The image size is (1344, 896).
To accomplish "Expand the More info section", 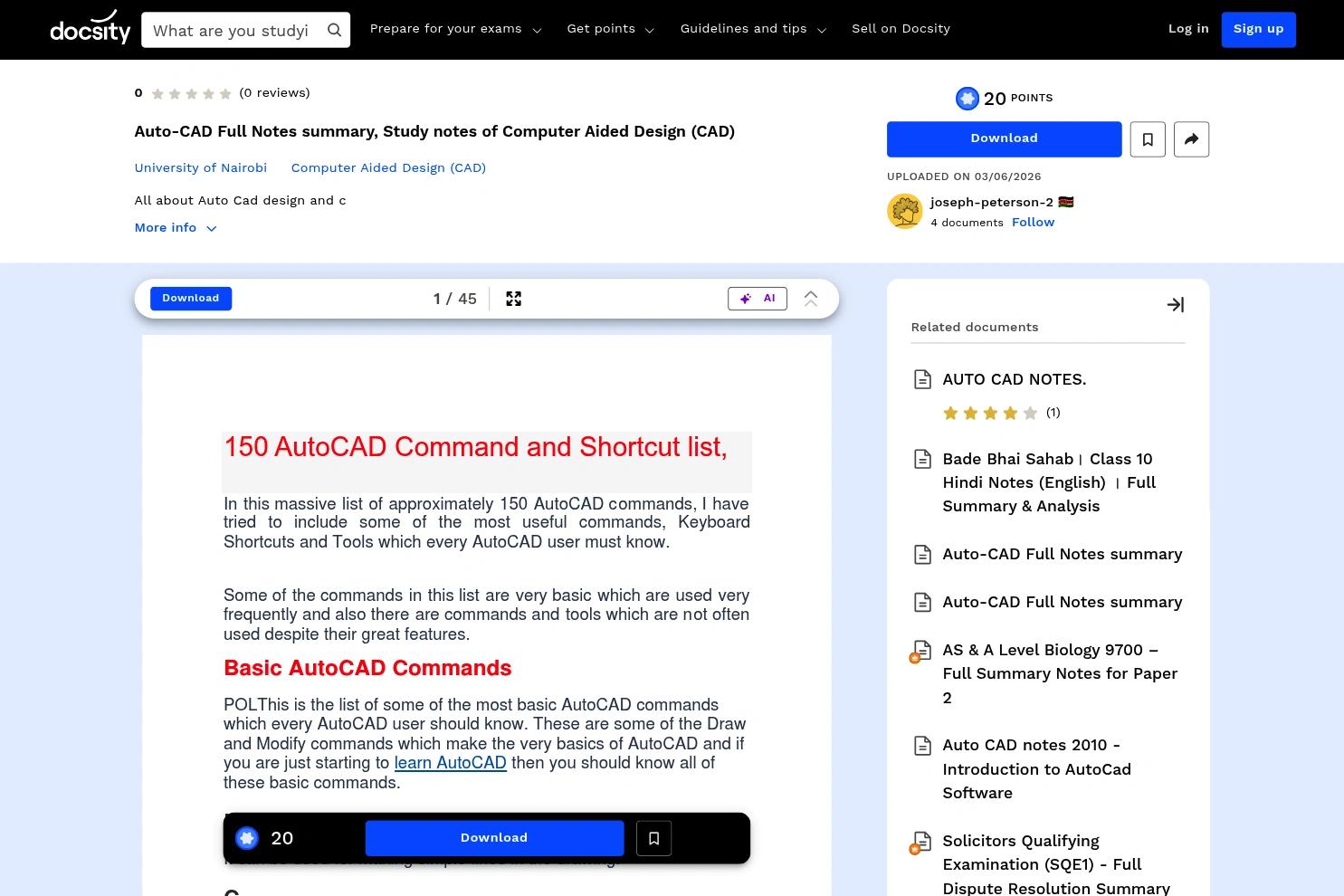I will 176,228.
